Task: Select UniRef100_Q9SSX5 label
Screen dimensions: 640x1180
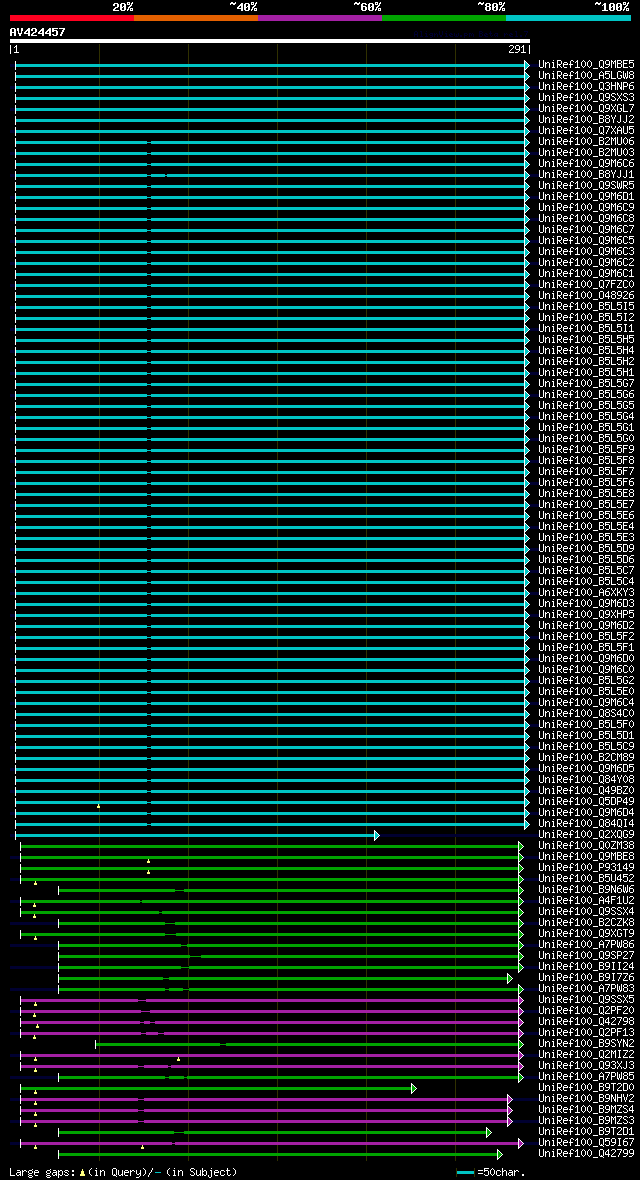Action: click(x=587, y=999)
